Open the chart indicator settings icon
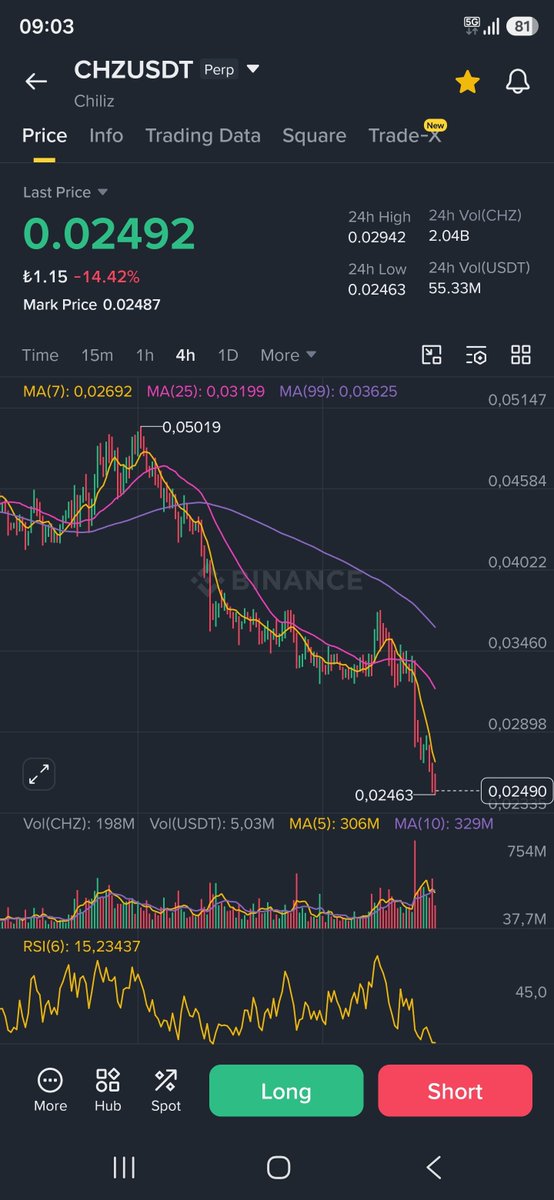This screenshot has height=1200, width=554. 476,355
